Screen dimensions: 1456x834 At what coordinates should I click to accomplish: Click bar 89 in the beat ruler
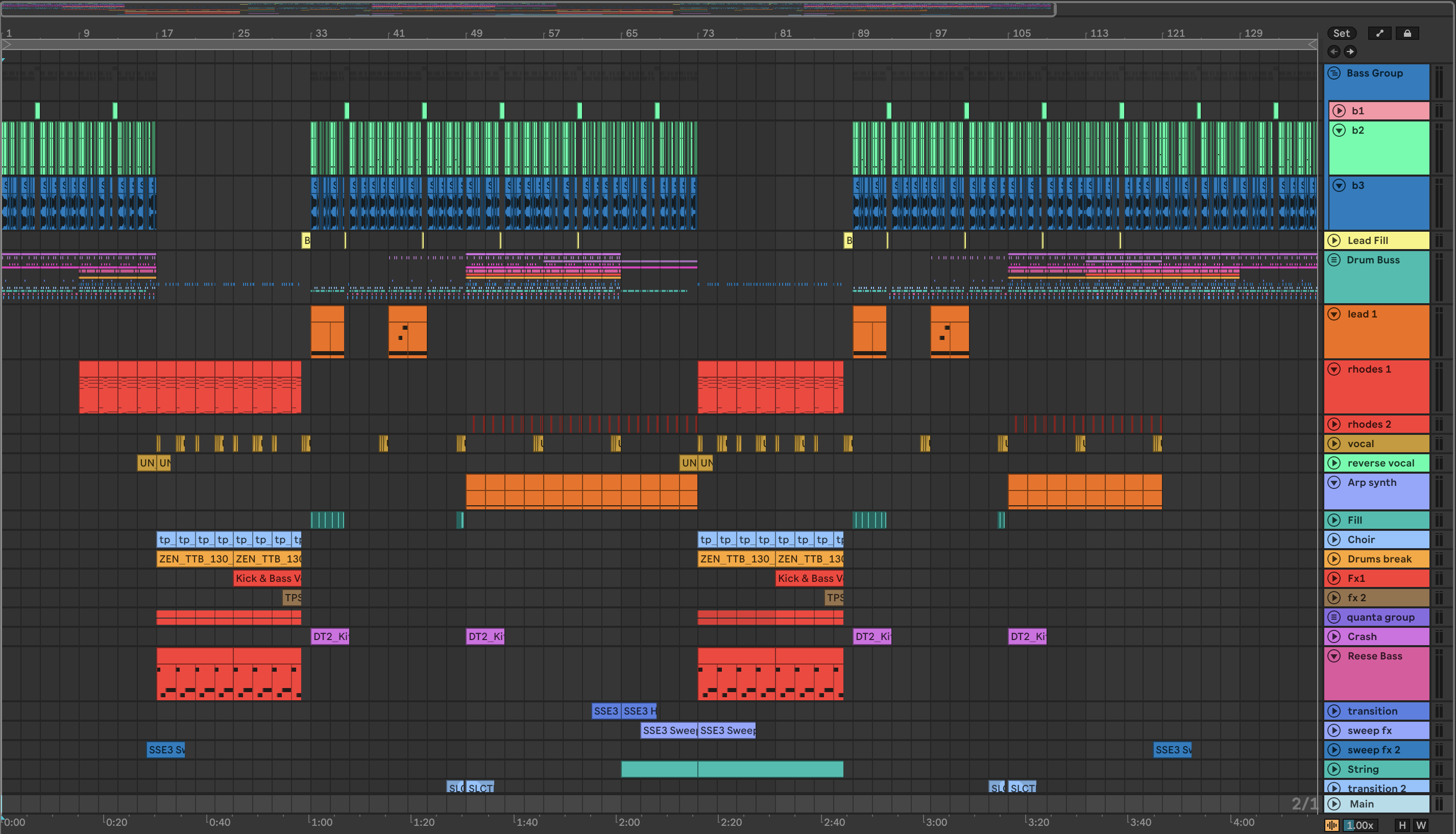[863, 33]
